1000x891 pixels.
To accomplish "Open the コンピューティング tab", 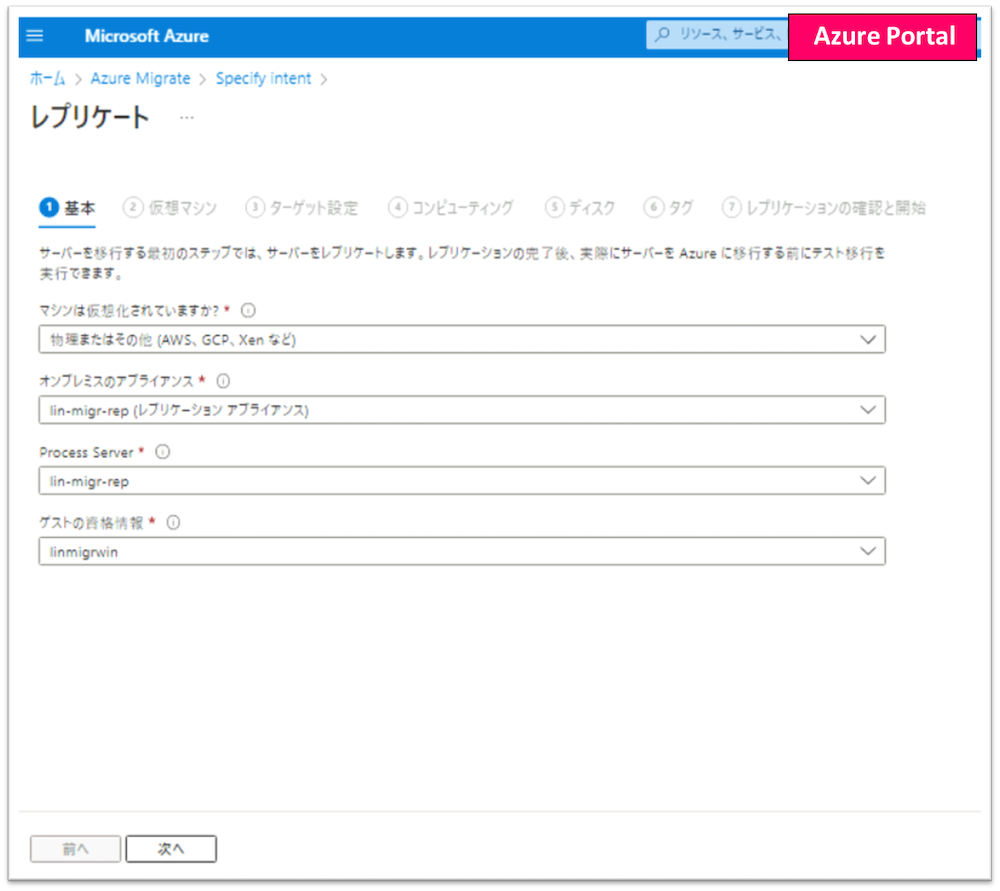I will 451,208.
